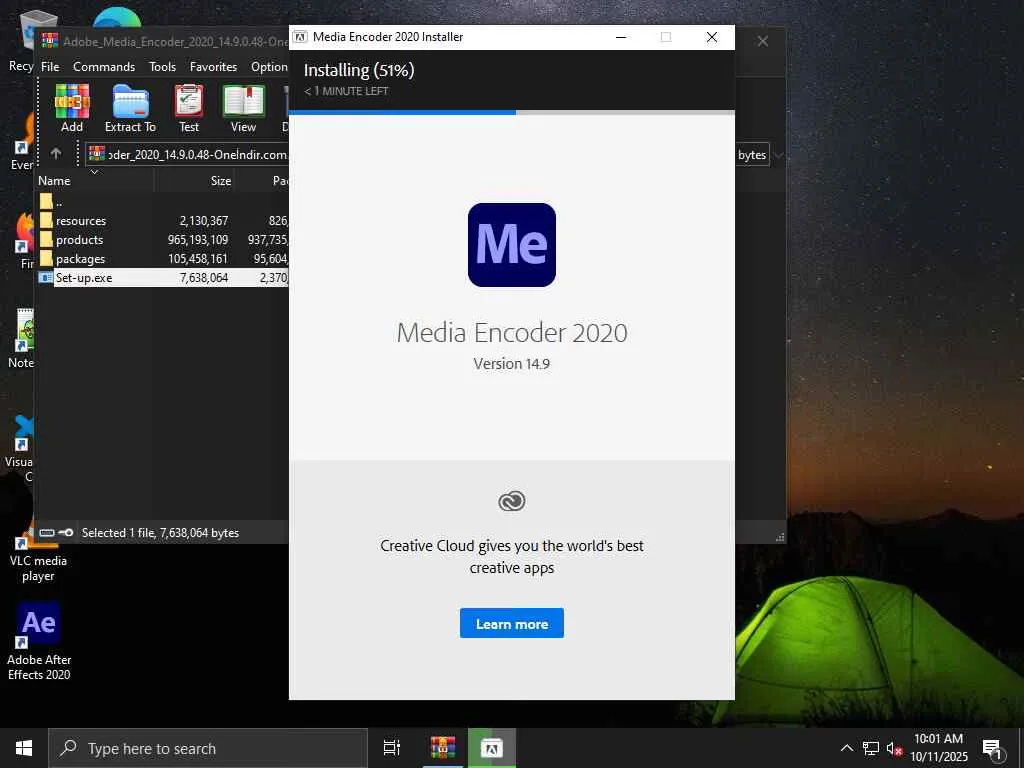Click the network tray icon

coord(871,748)
